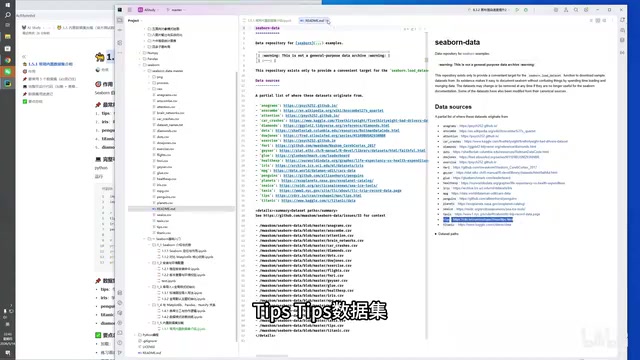Viewport: 640px width, 360px height.
Task: Open the PyCharm main hamburger menu
Action: [x=130, y=10]
